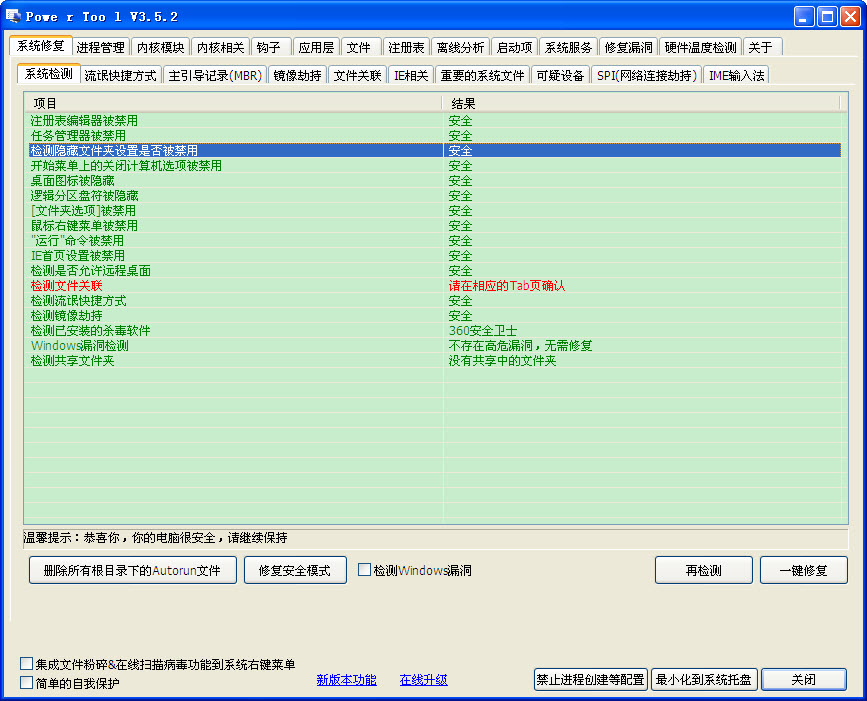Enable the 检测Windows漏洞 checkbox
The image size is (867, 701).
point(365,570)
